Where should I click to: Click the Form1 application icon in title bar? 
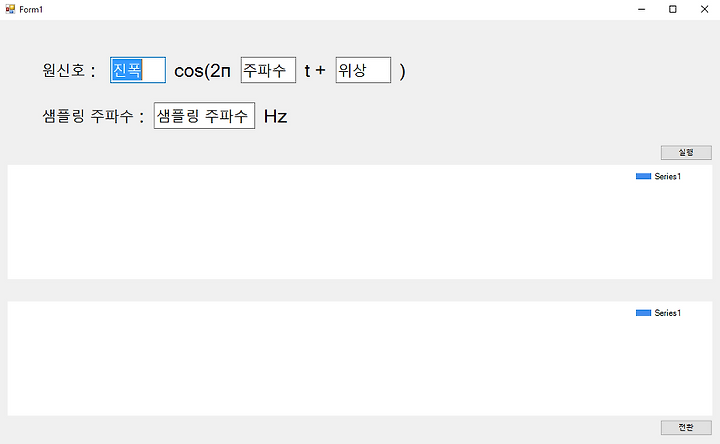[x=10, y=9]
